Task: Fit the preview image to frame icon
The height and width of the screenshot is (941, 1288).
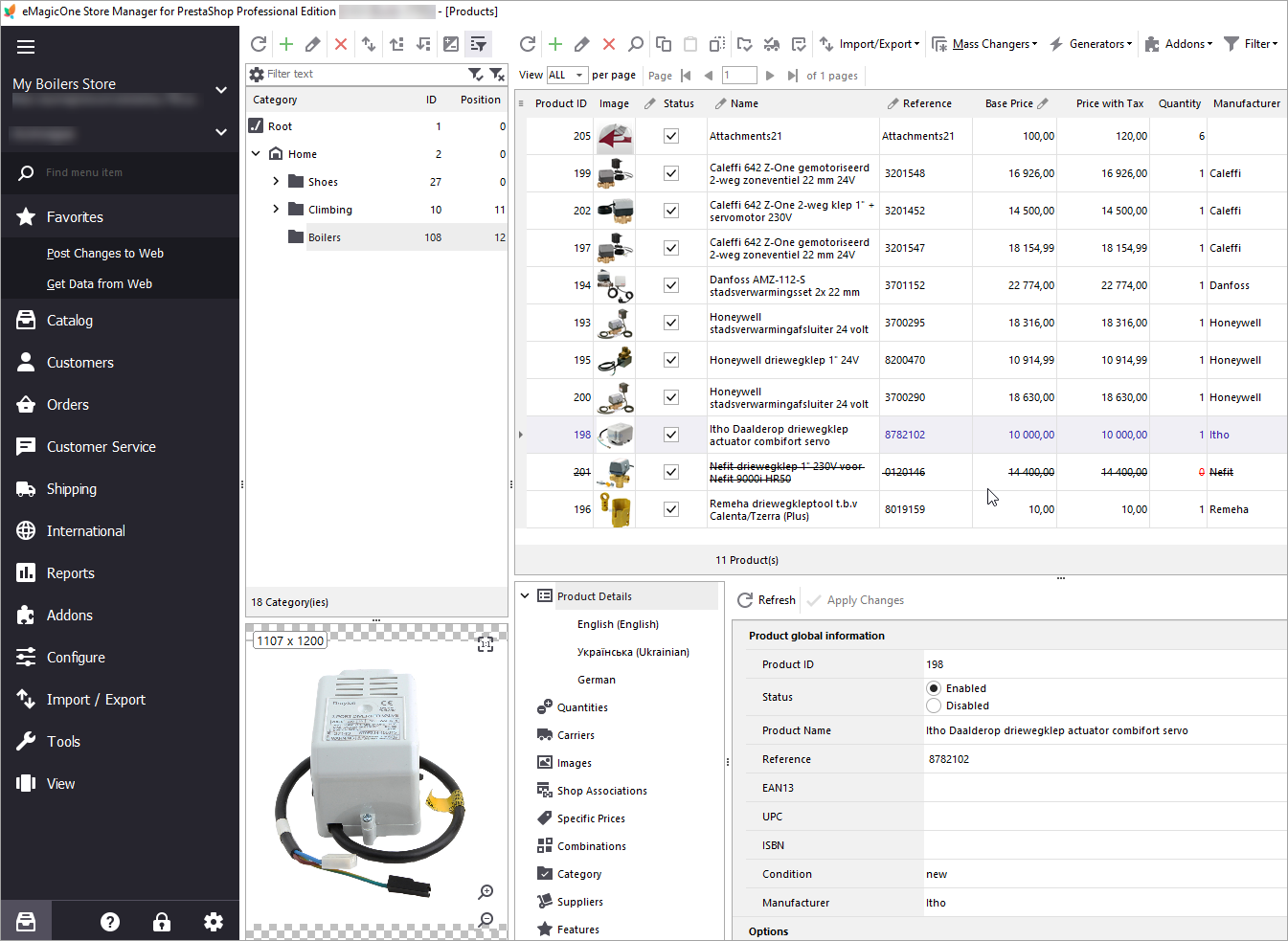Action: [x=486, y=644]
